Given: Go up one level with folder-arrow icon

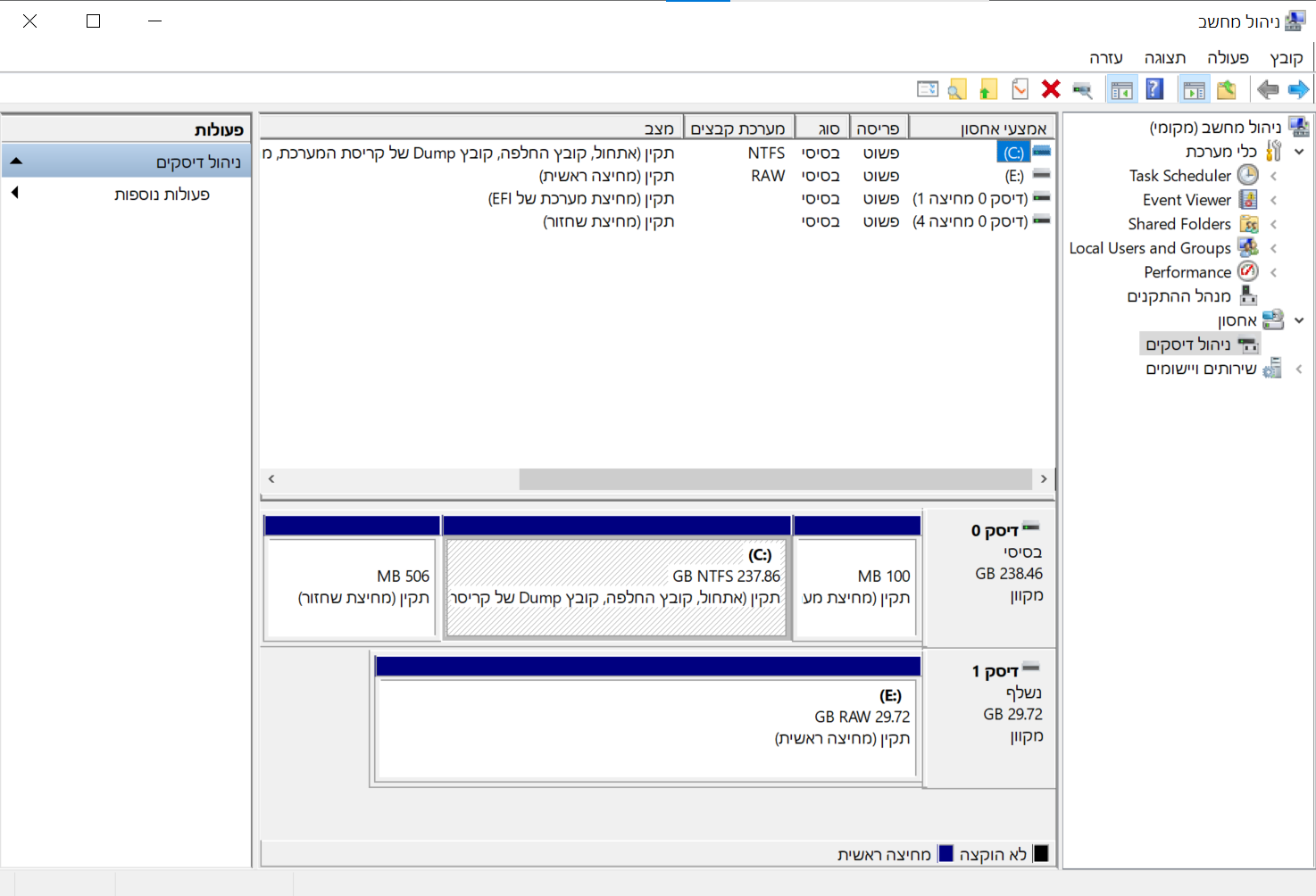Looking at the screenshot, I should [1227, 89].
